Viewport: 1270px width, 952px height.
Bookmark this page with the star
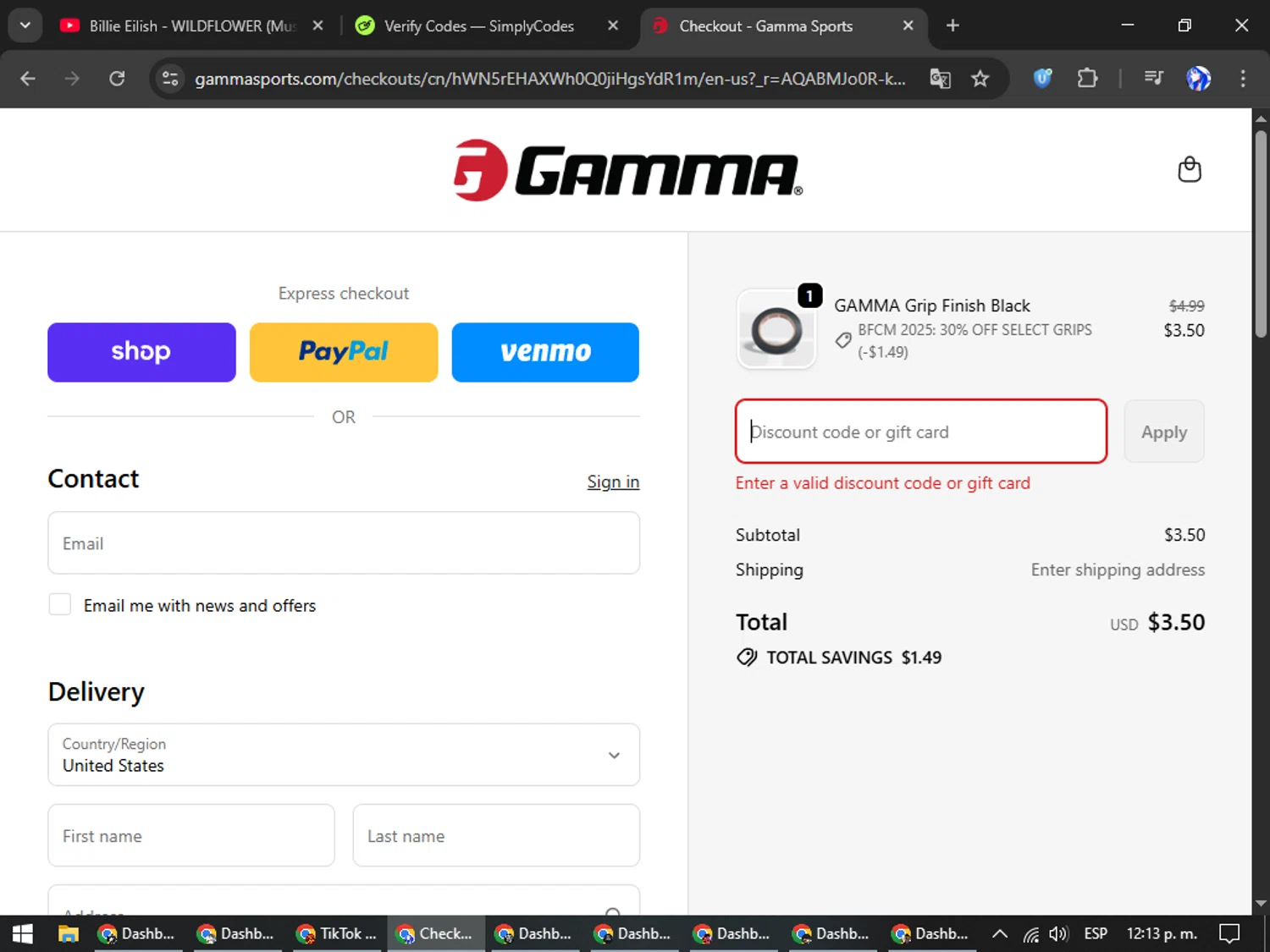coord(980,79)
